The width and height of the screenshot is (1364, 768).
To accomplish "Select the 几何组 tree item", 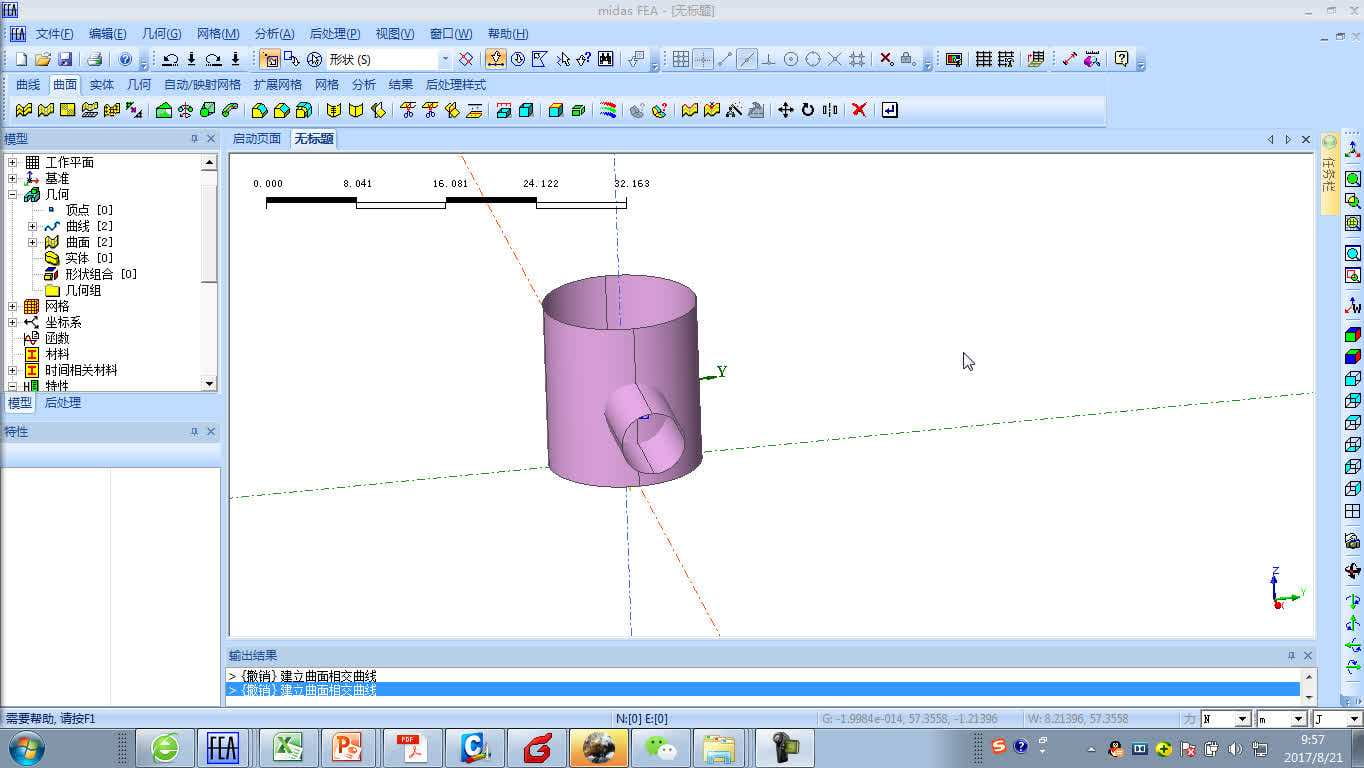I will point(83,290).
